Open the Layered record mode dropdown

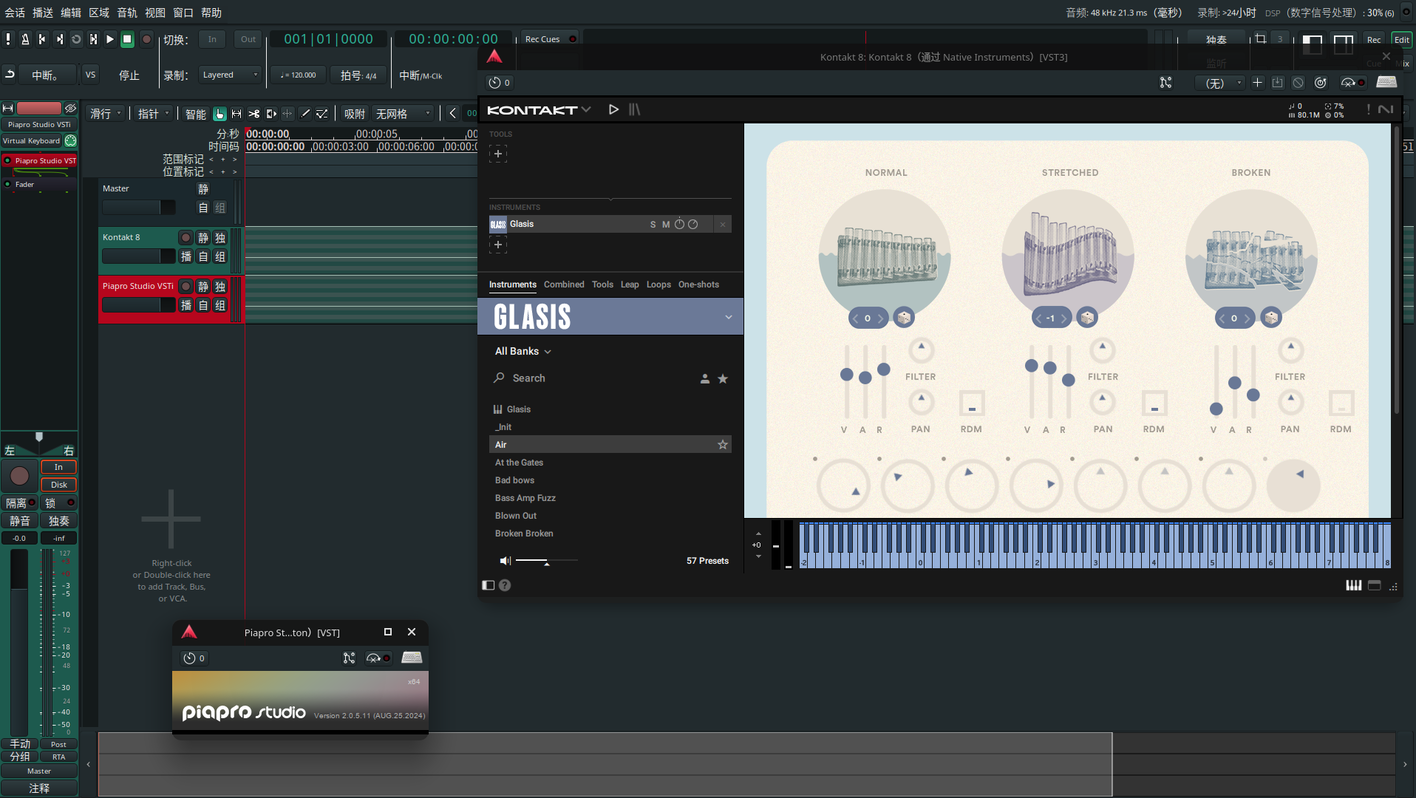click(229, 75)
